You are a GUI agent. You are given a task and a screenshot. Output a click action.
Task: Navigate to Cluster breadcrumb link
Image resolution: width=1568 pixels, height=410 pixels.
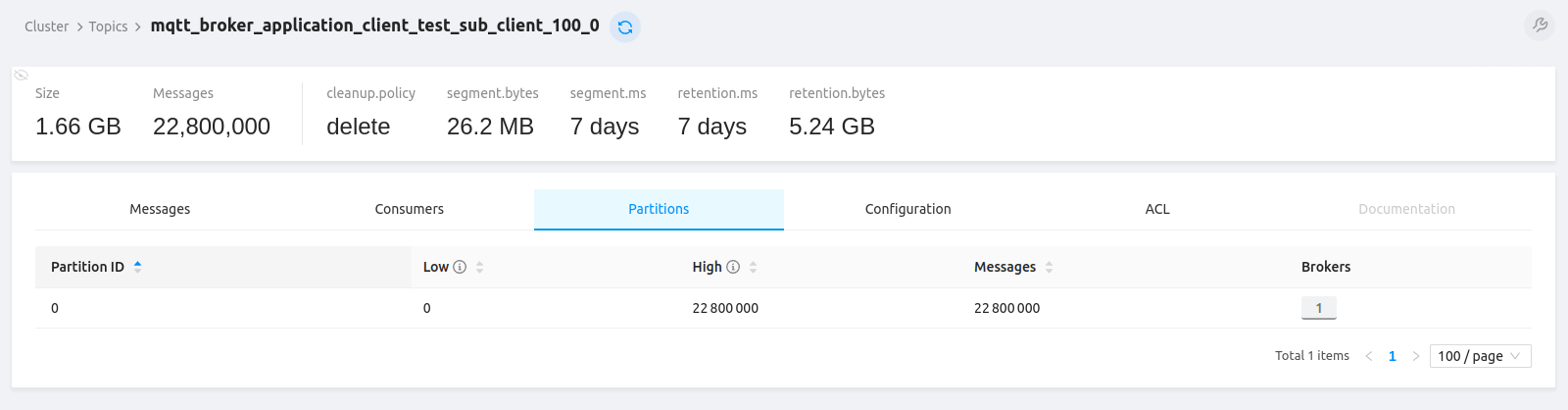(46, 26)
